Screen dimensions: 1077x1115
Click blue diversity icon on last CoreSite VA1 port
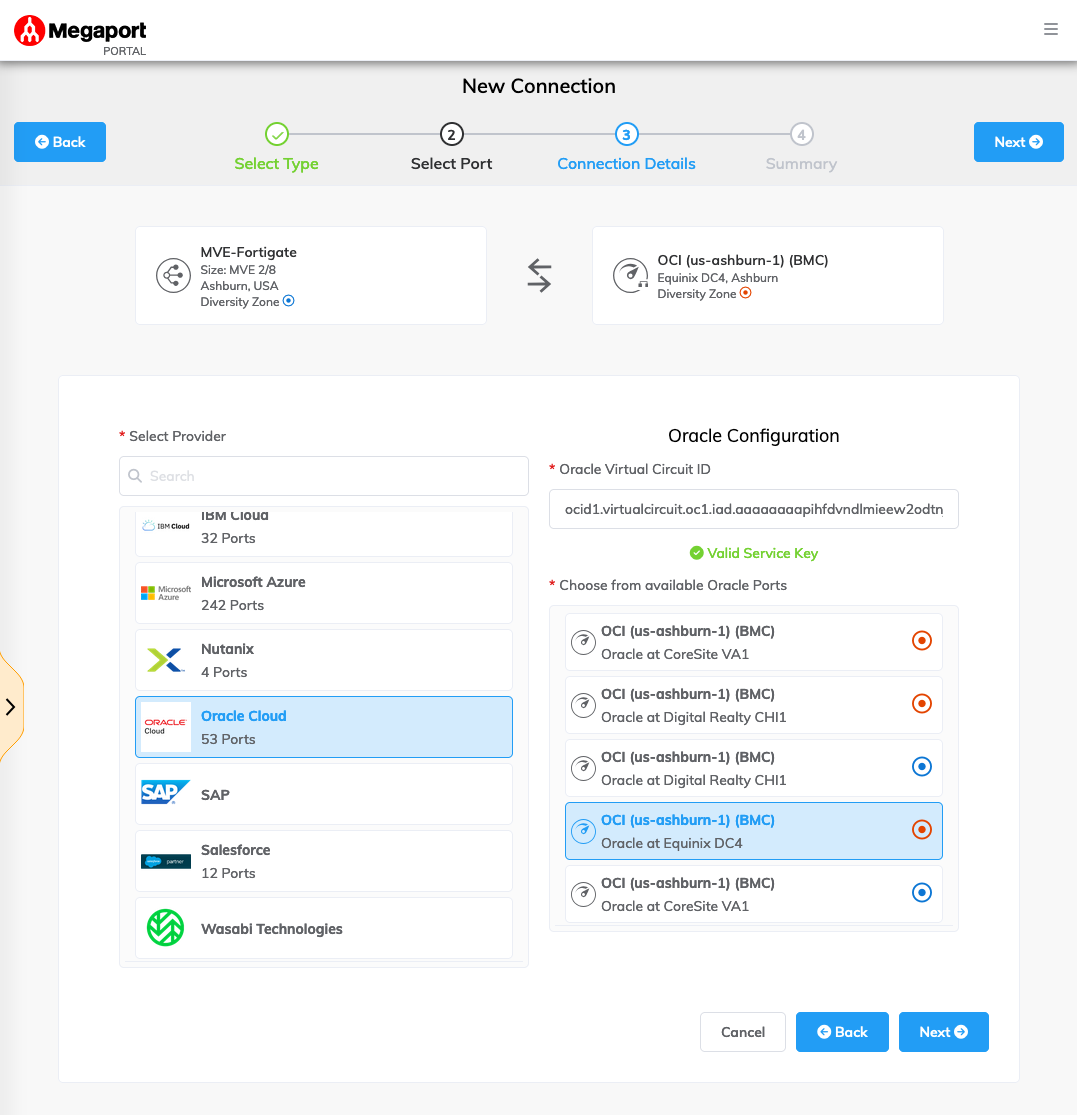tap(922, 892)
